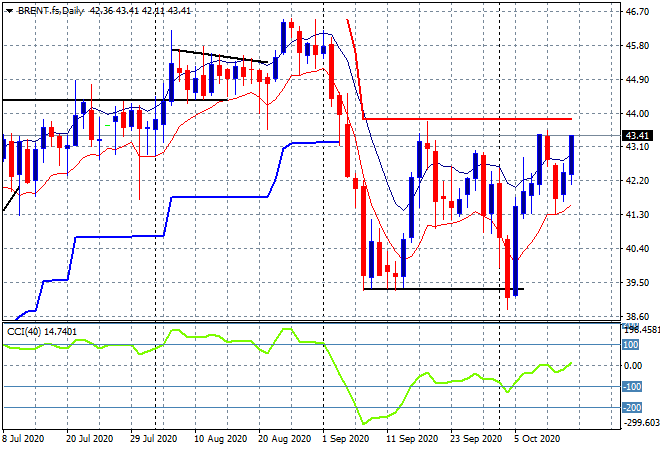Click the thick blue stepped indicator line
Viewport: 660px width, 450px height.
[x=219, y=197]
